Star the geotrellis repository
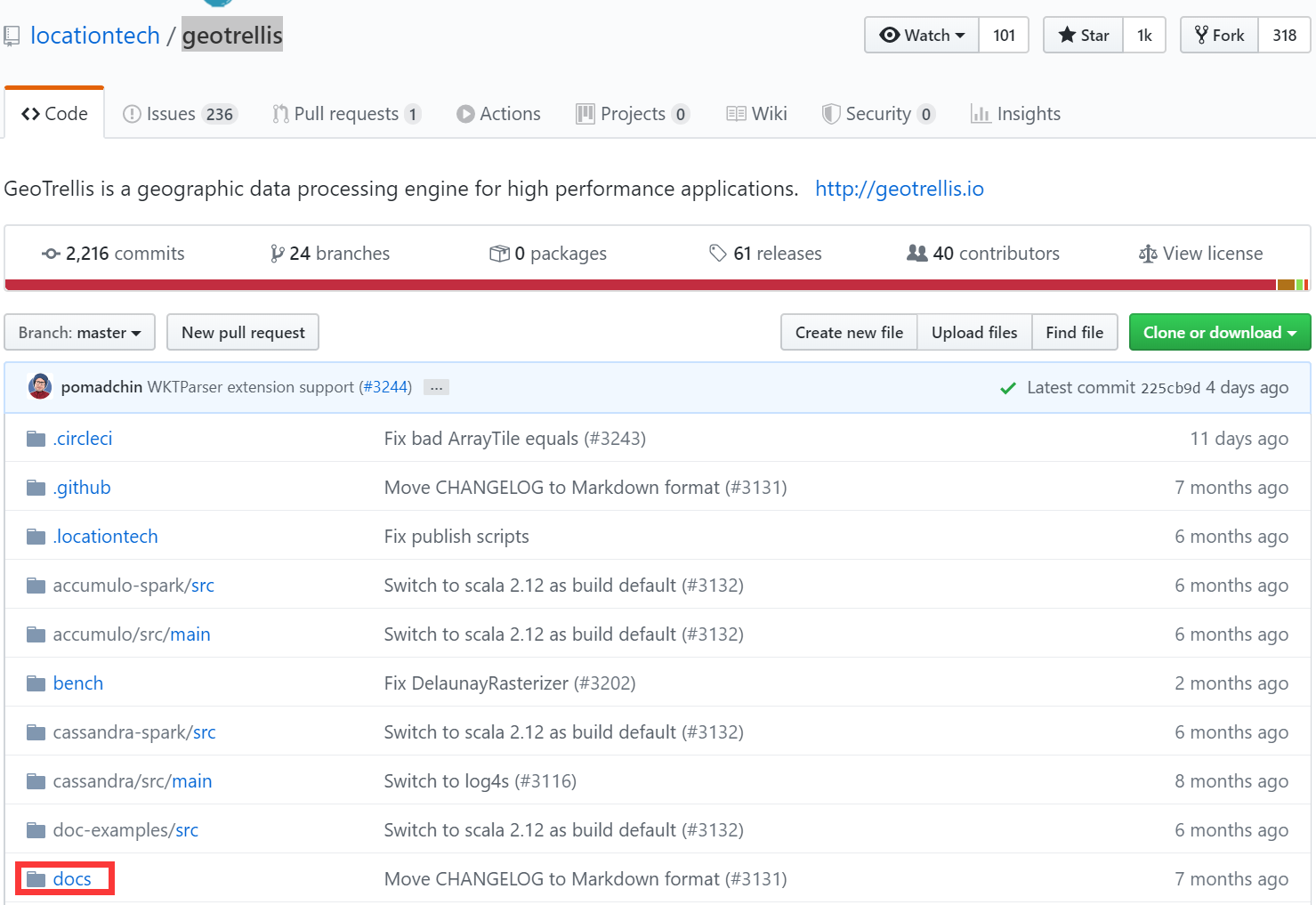The height and width of the screenshot is (905, 1316). 1084,36
